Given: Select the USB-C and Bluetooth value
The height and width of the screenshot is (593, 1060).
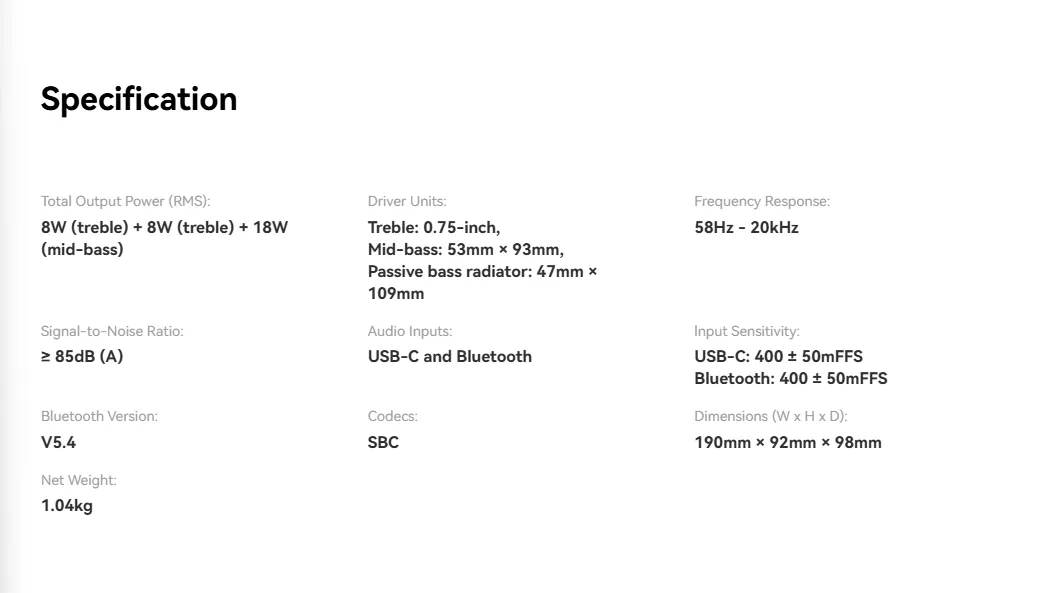Looking at the screenshot, I should coord(450,357).
